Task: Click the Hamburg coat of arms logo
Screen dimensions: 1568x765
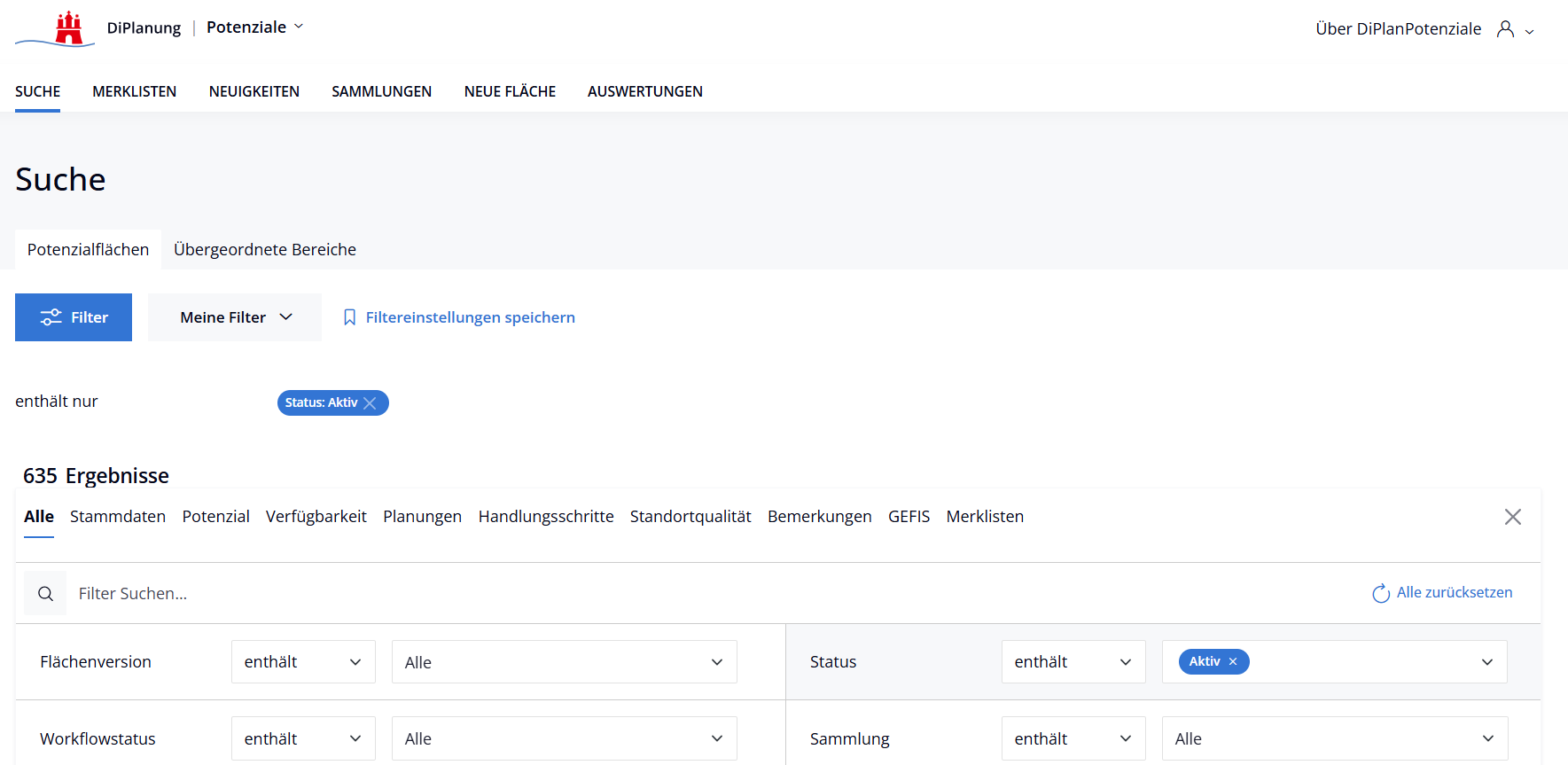Action: [68, 28]
